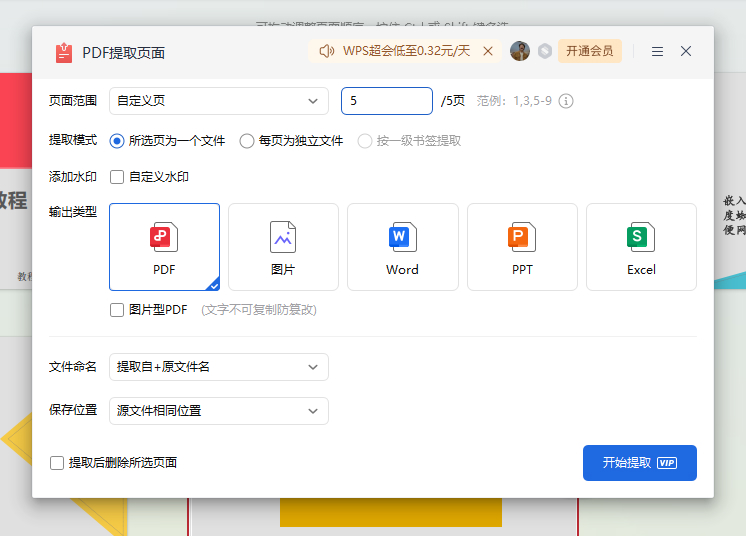Viewport: 746px width, 536px height.
Task: Choose Word output type card
Action: click(403, 247)
